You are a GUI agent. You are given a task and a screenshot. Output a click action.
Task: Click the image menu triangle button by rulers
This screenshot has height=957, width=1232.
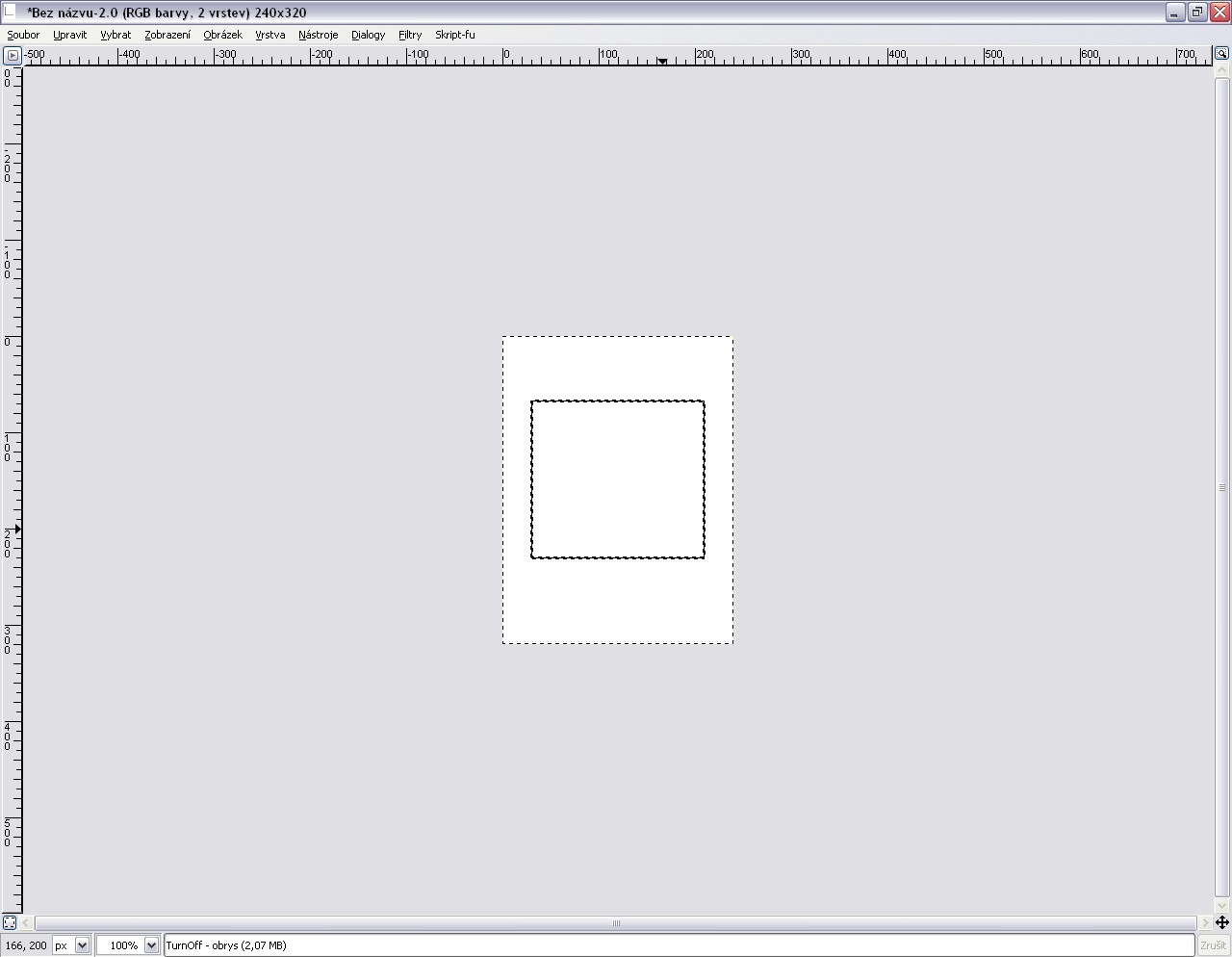pyautogui.click(x=13, y=56)
